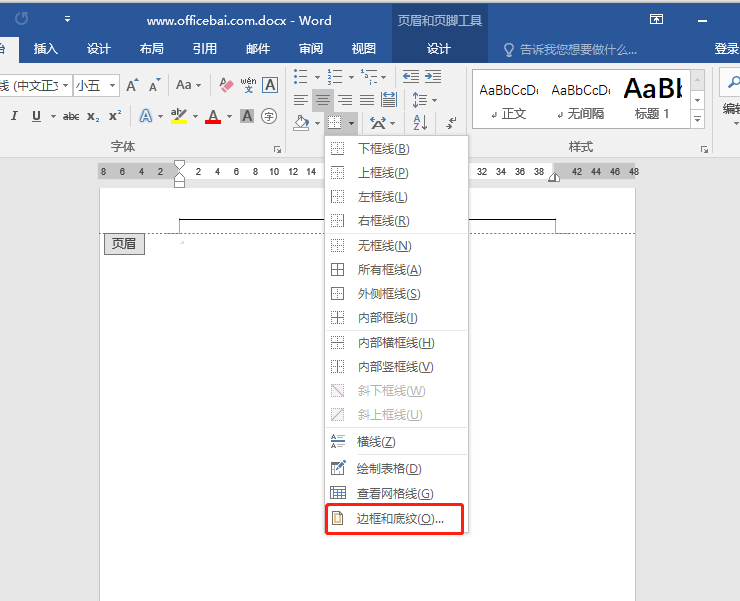Viewport: 740px width, 601px height.
Task: Choose 横线(Z) horizontal line
Action: [396, 442]
